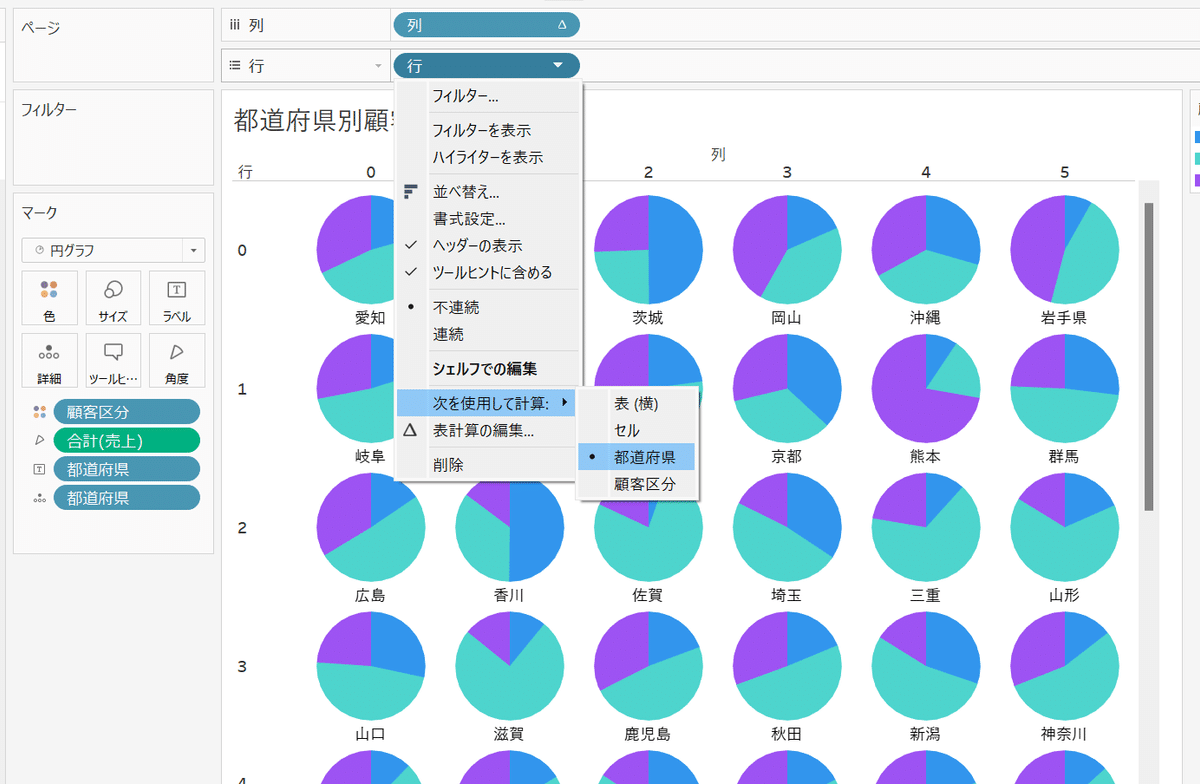Toggle ヘッダーの表示 checkmark option

tap(488, 245)
